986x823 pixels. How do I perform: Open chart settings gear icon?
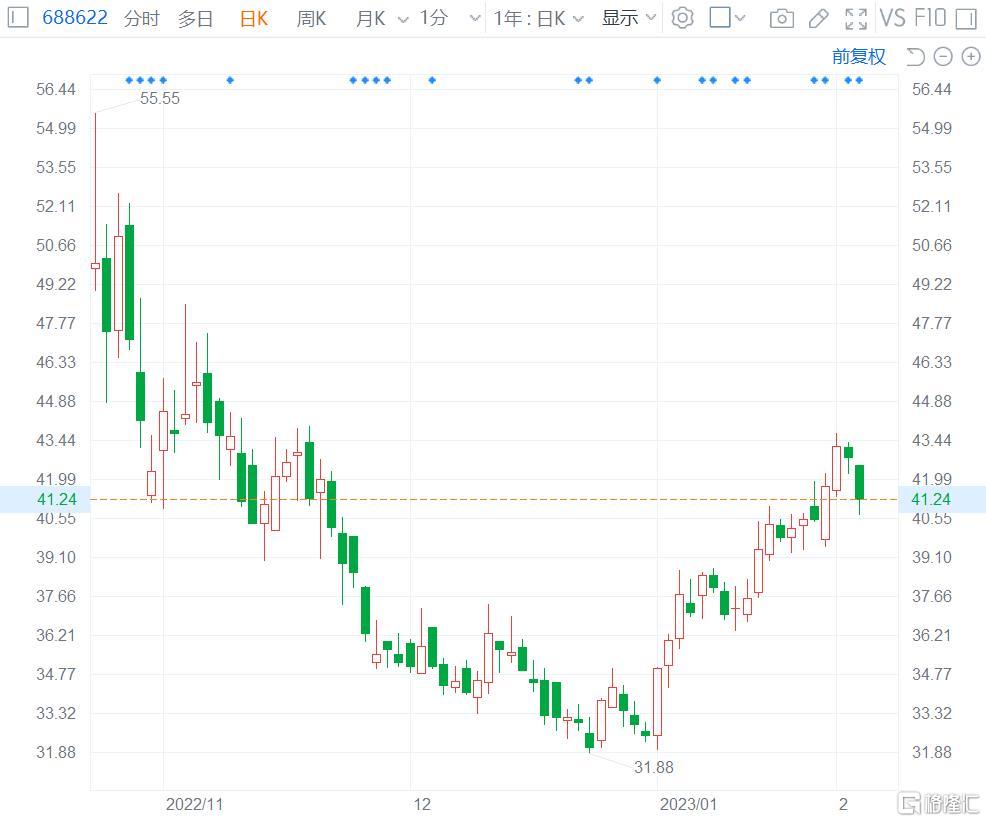coord(682,18)
